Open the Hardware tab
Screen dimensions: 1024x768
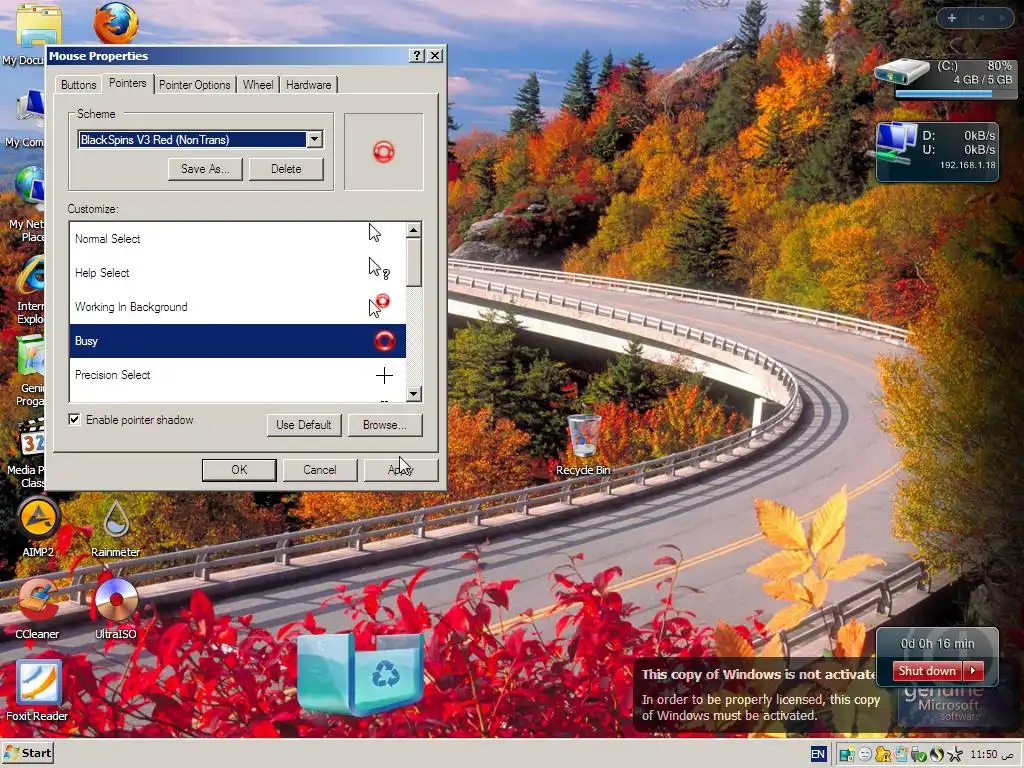[x=308, y=85]
